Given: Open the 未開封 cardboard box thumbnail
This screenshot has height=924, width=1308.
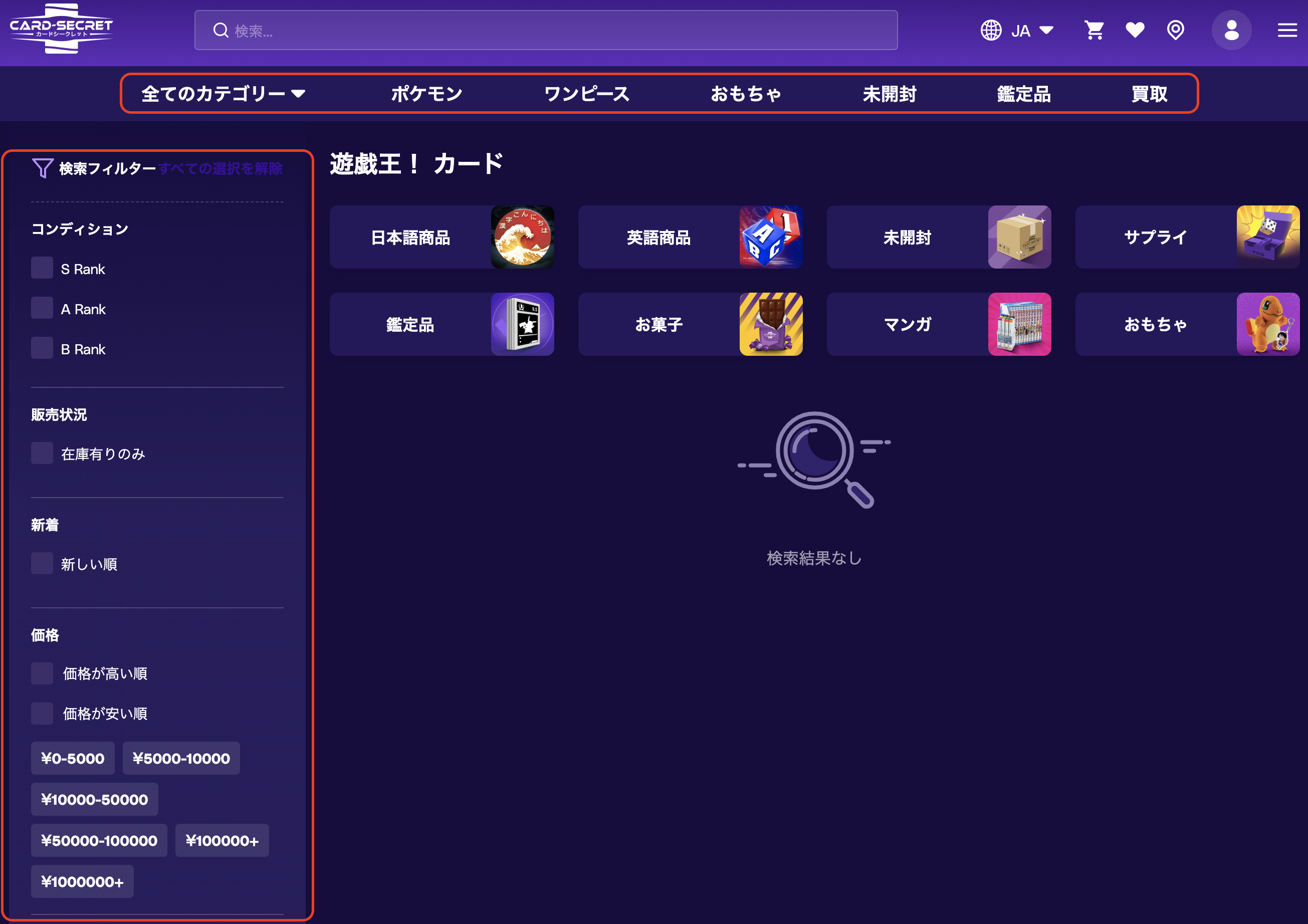Looking at the screenshot, I should 1020,237.
